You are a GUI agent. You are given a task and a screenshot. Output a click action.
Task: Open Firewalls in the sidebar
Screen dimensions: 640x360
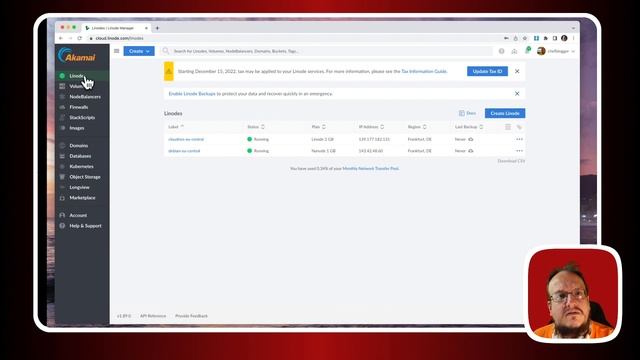pos(82,107)
